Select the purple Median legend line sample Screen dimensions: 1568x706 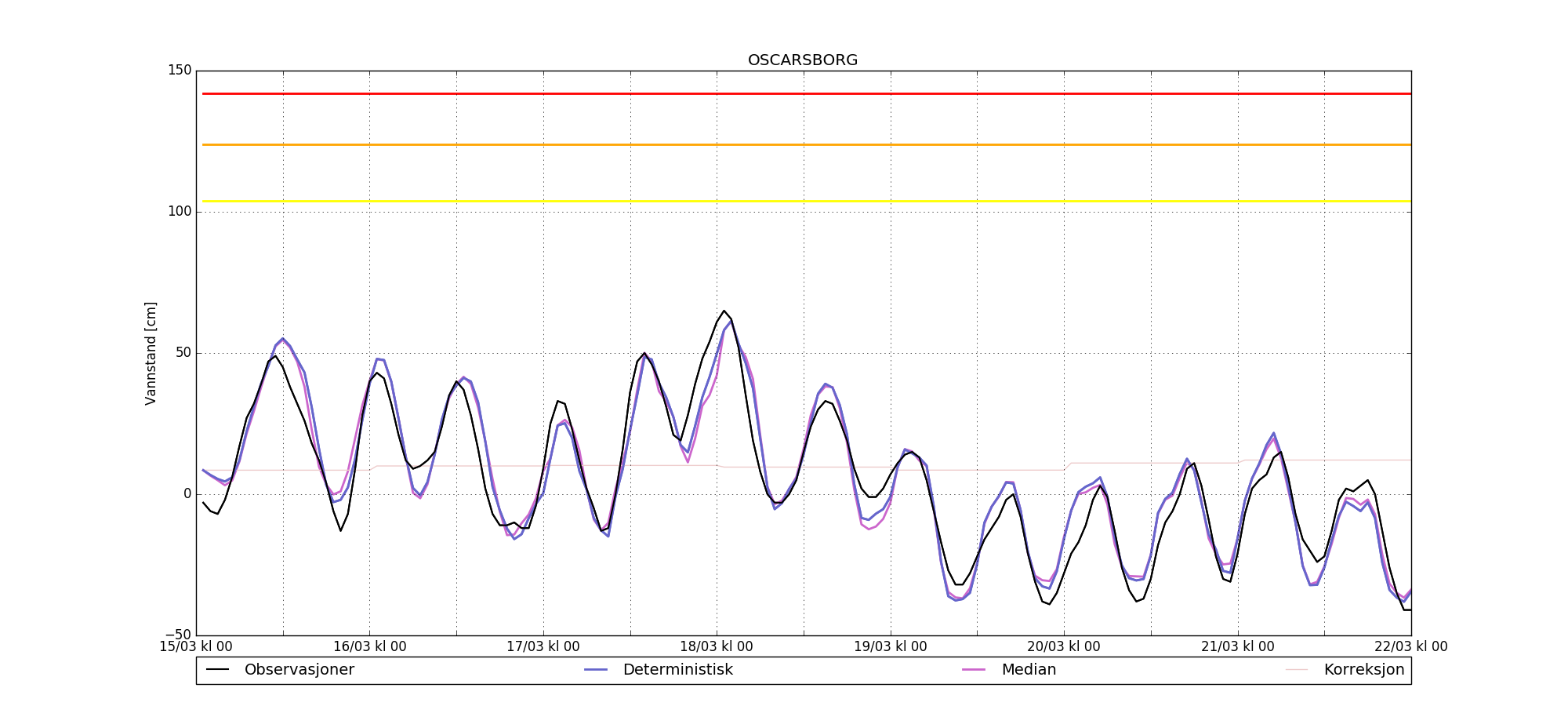coord(974,670)
